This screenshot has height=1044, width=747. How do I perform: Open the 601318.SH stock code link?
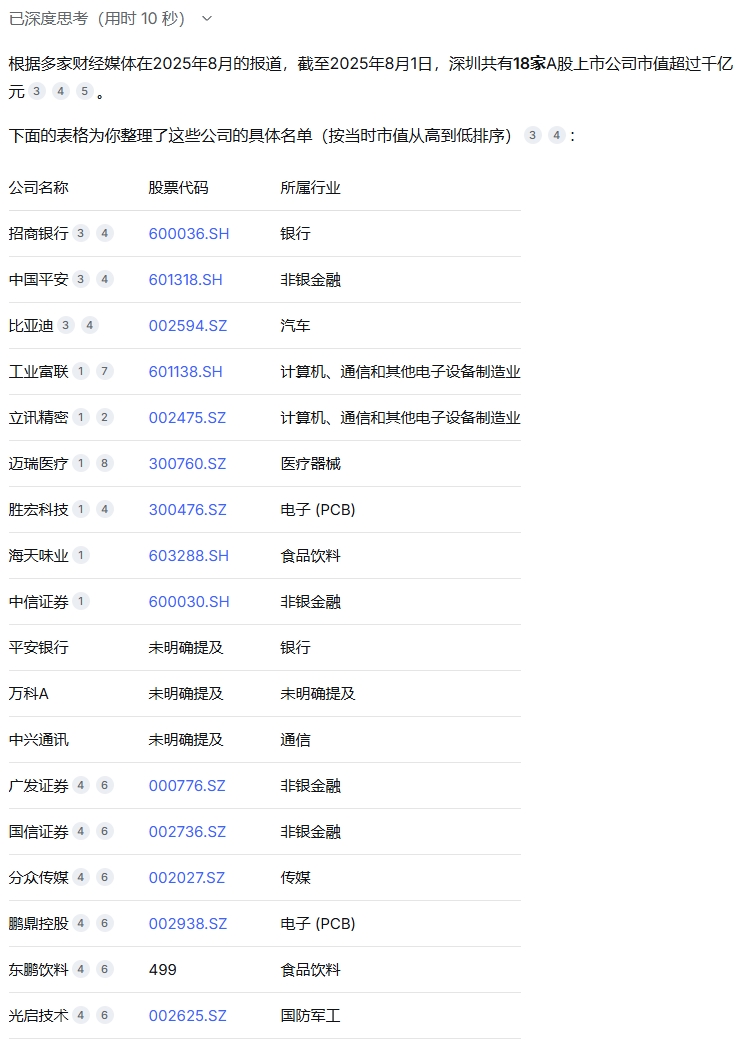click(x=185, y=280)
